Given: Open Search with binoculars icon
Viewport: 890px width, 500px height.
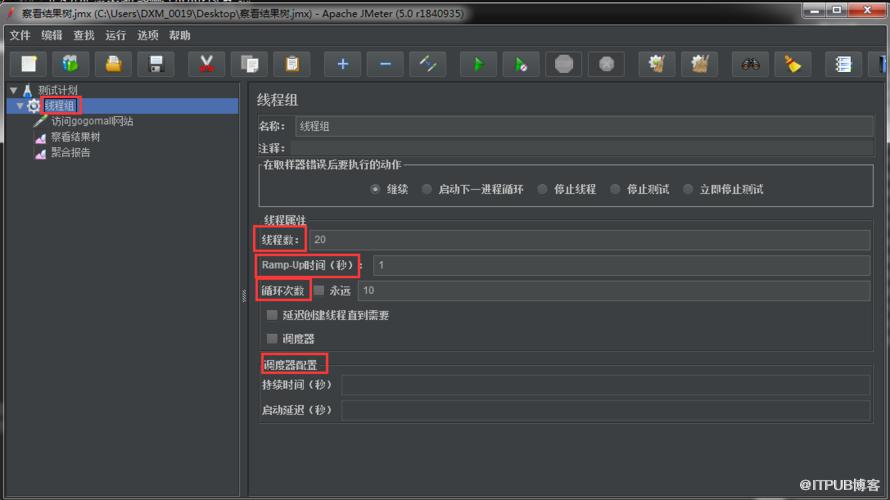Looking at the screenshot, I should pos(750,64).
